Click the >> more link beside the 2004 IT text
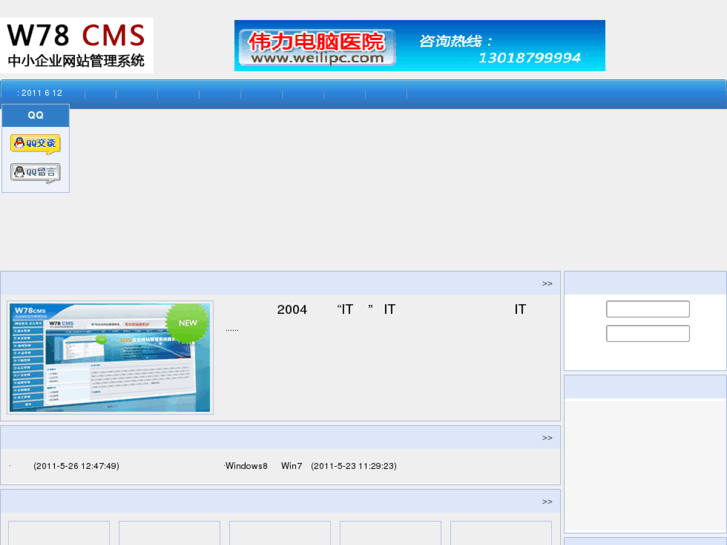Image resolution: width=727 pixels, height=545 pixels. 547,283
